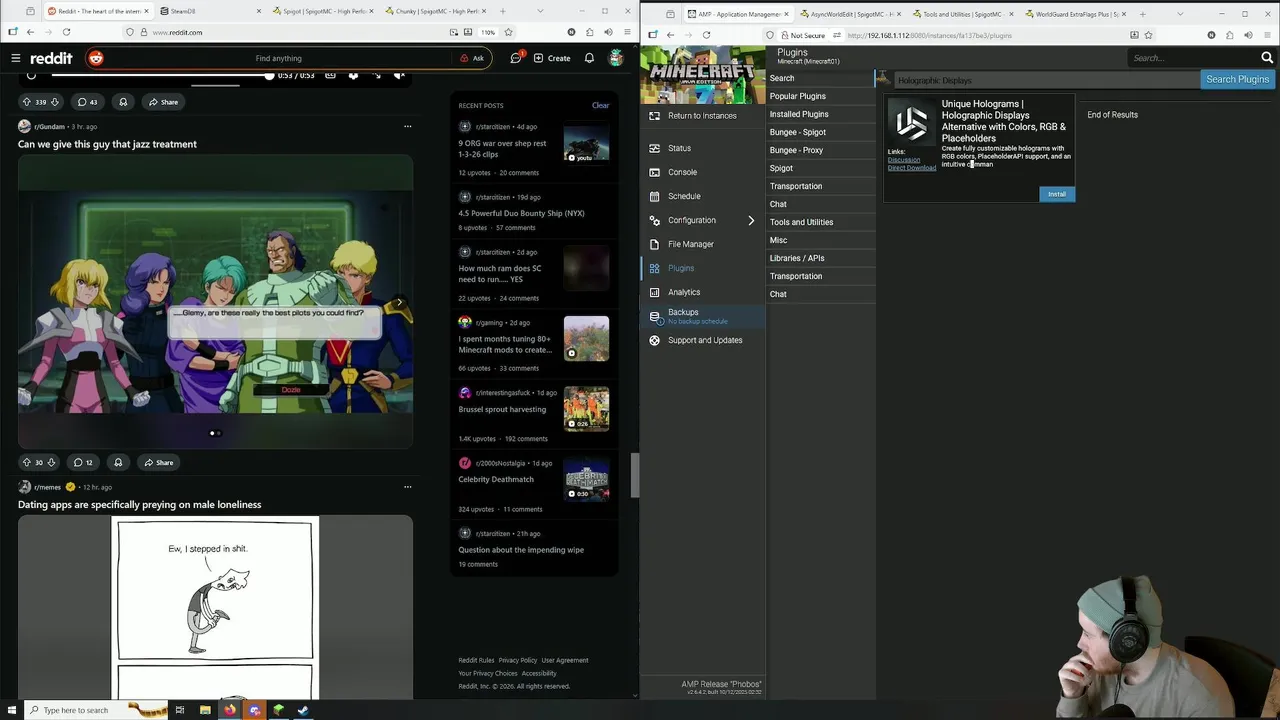The image size is (1280, 720).
Task: Clear the Recent Posts list
Action: click(x=600, y=105)
